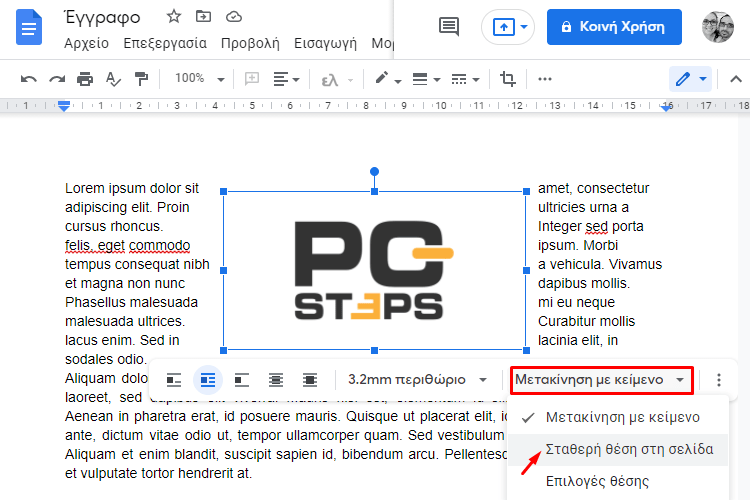
Task: Click the misspelled words felis, eget commodo
Action: point(128,245)
